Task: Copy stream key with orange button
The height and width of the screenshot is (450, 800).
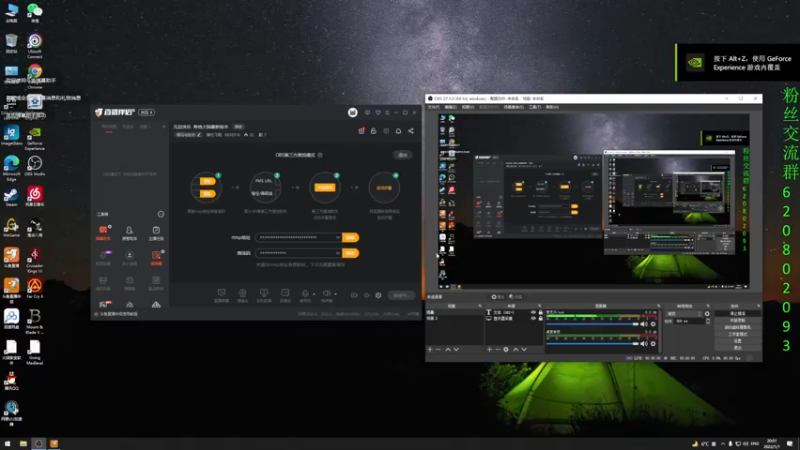Action: (351, 253)
